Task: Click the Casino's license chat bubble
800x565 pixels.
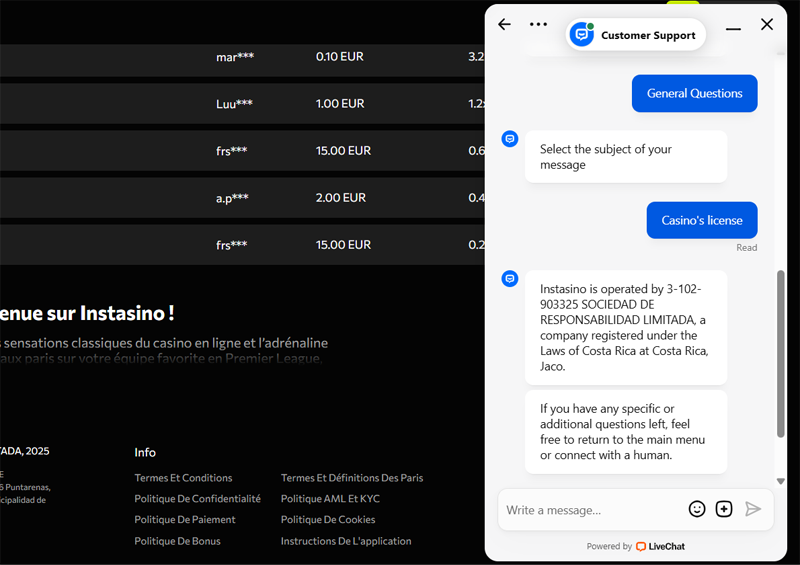Action: (701, 220)
